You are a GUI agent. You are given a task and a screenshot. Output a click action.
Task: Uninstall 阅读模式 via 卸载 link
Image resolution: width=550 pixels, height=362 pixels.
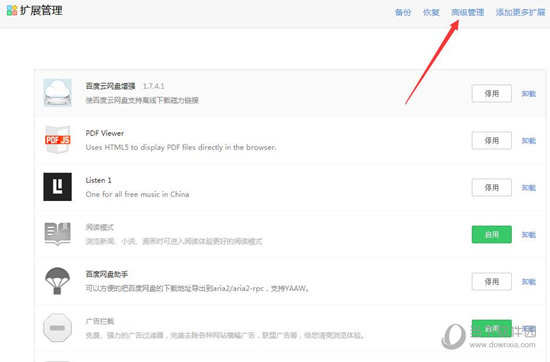(x=529, y=234)
